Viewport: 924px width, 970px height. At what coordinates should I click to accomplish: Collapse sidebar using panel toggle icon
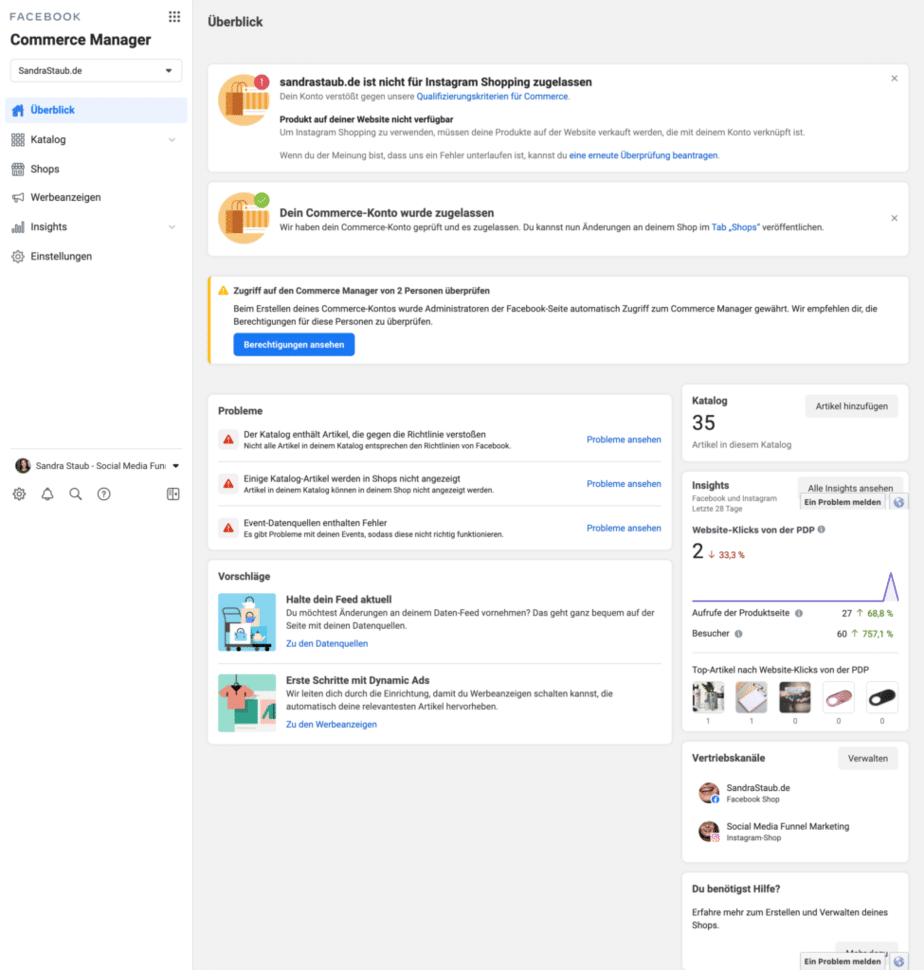pos(173,494)
